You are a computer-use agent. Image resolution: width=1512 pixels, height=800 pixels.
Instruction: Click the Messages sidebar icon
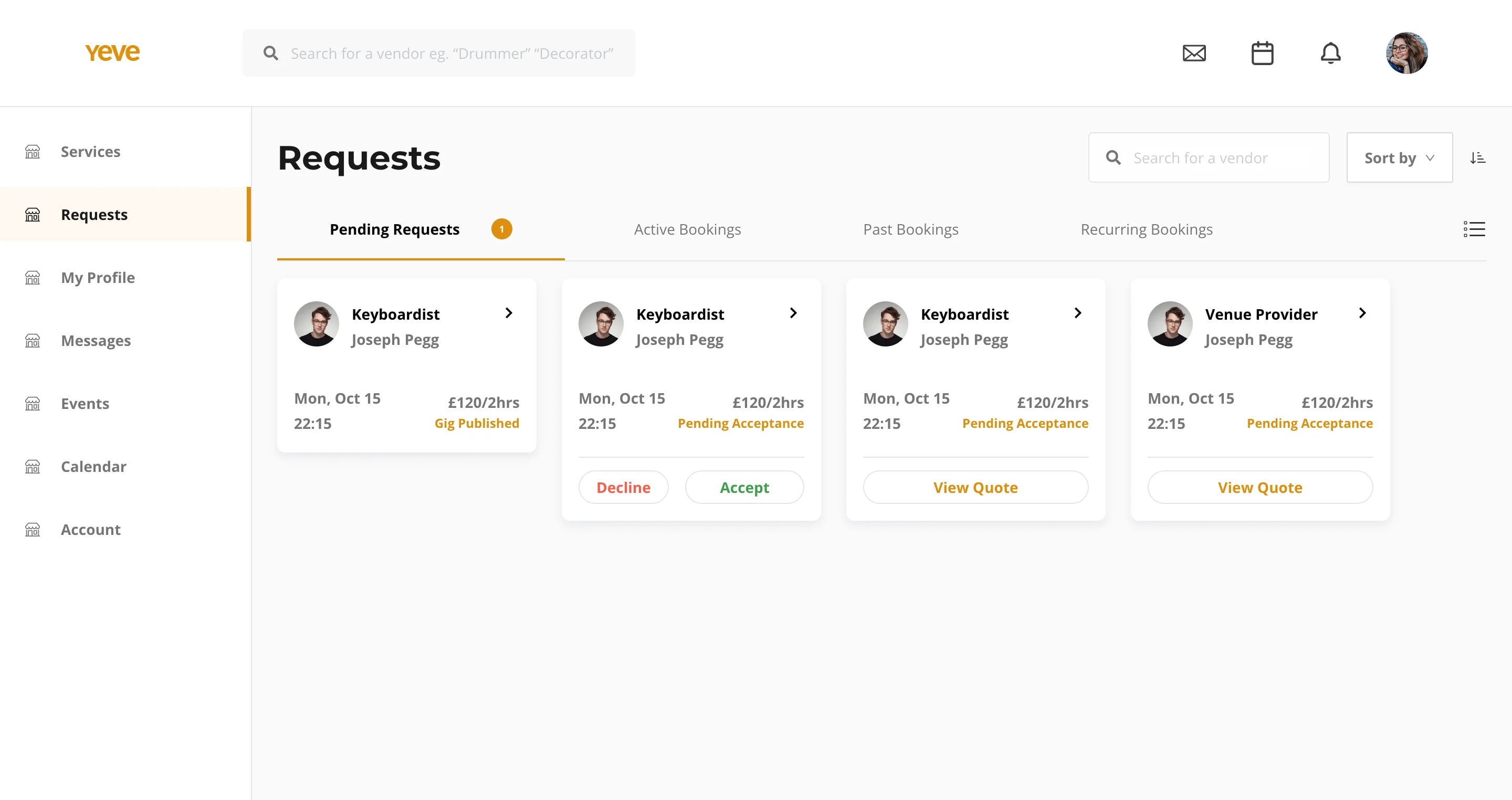pos(33,341)
